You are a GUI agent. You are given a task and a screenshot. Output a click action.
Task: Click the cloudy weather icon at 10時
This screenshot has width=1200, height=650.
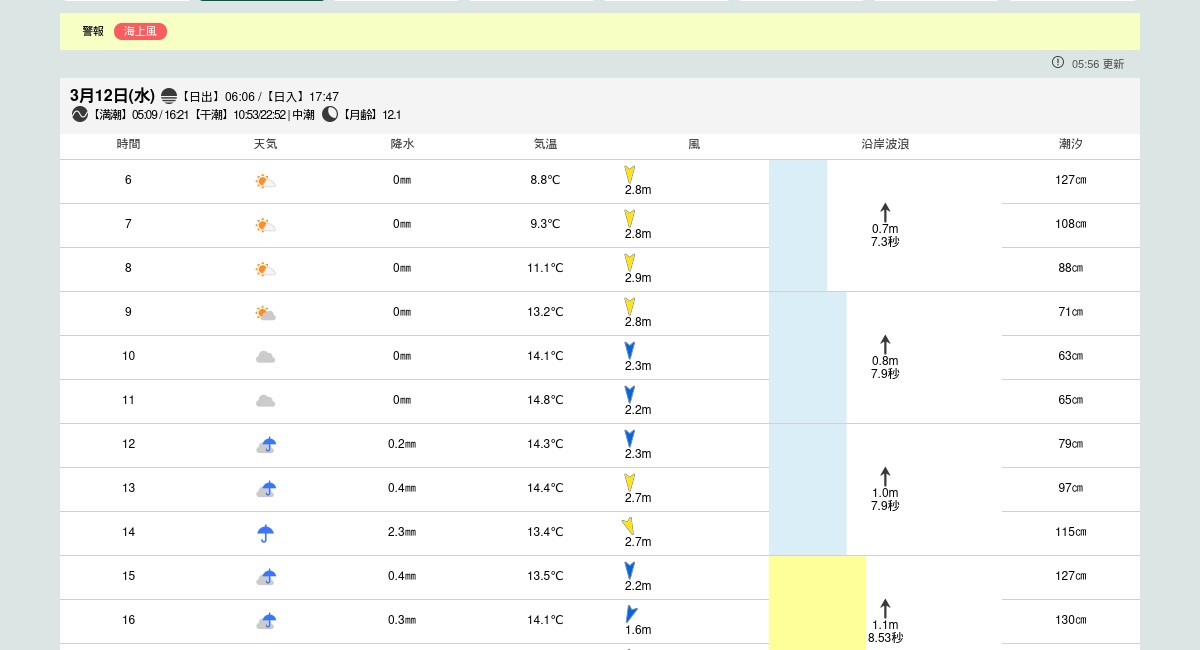pos(265,357)
